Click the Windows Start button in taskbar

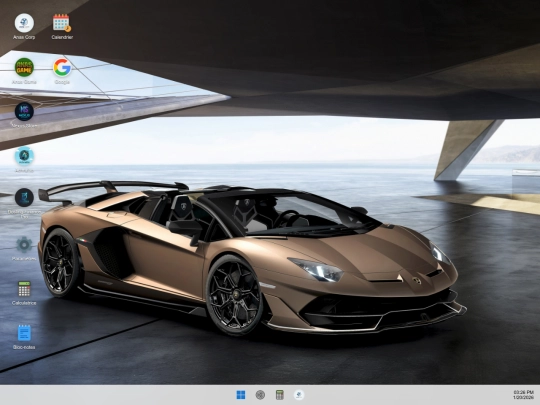(x=241, y=395)
